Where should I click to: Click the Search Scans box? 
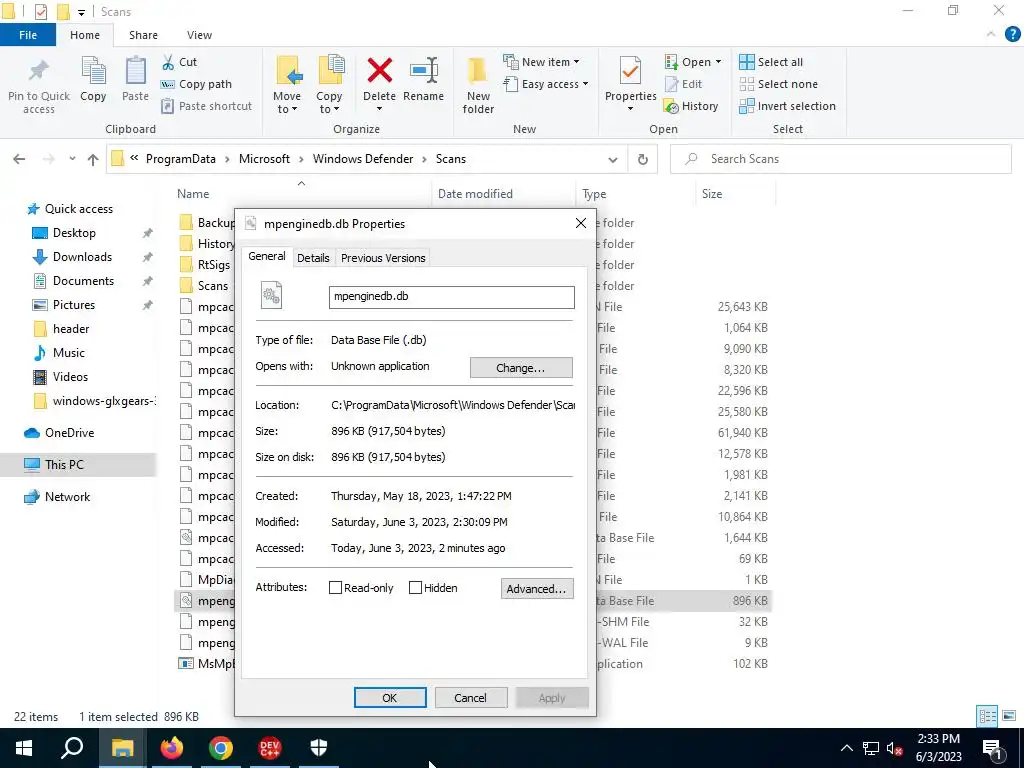[841, 159]
